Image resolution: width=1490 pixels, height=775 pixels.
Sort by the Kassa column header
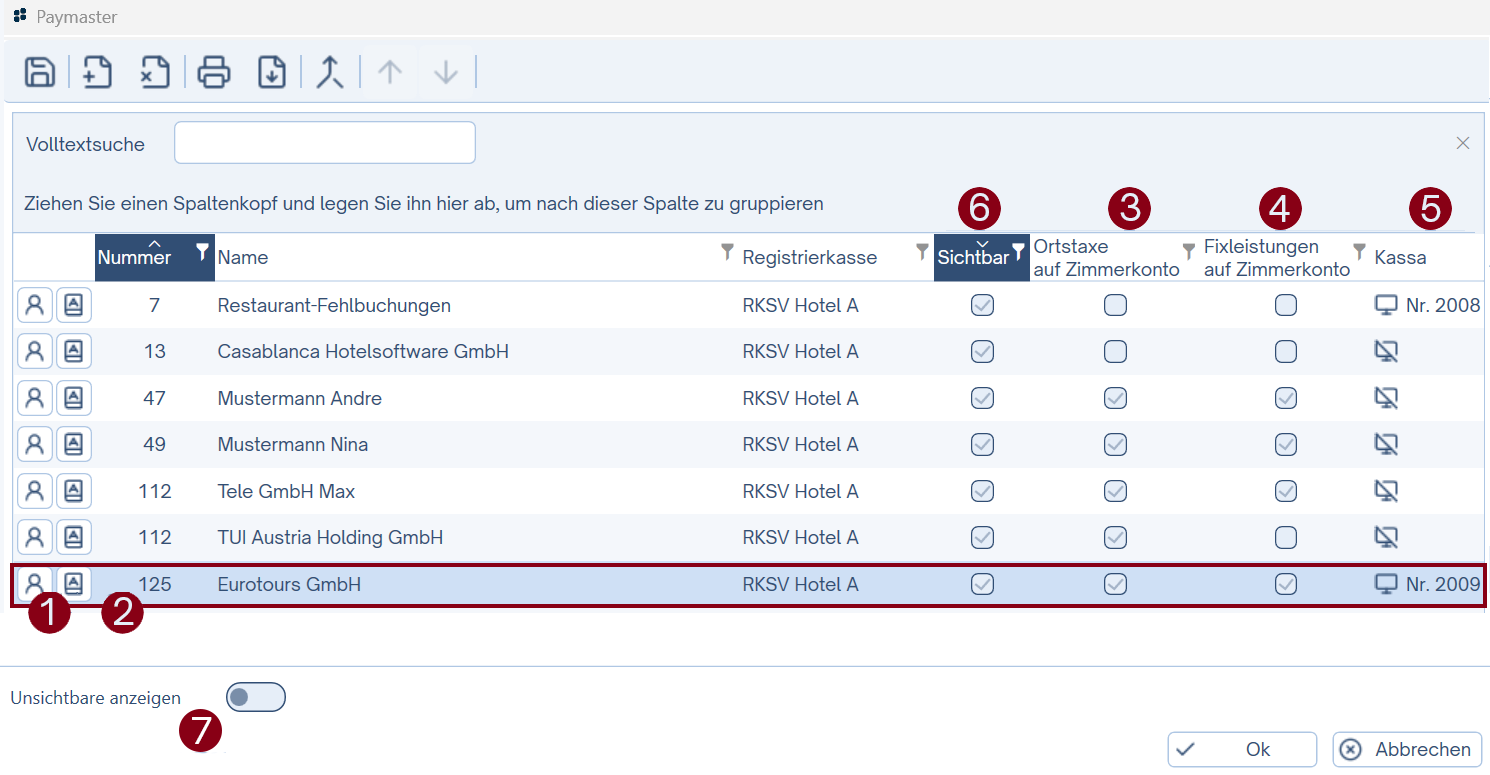coord(1400,258)
